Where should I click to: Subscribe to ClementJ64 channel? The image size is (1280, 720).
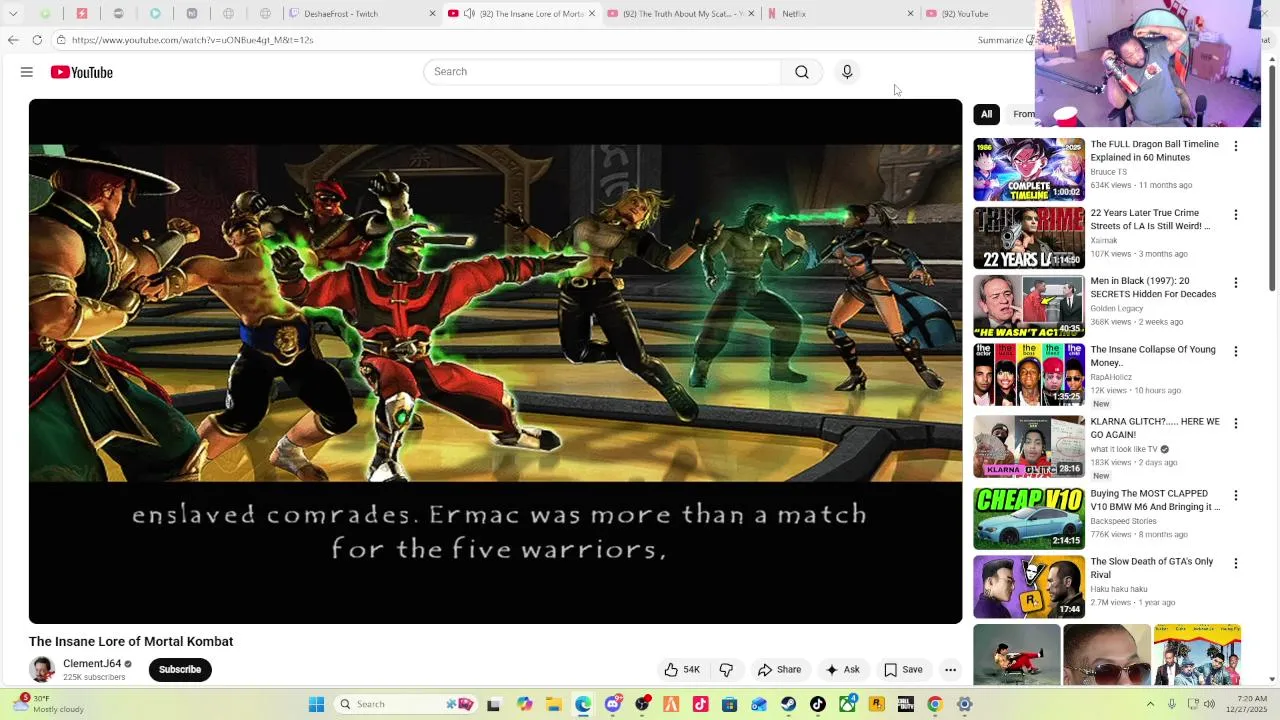[x=180, y=670]
